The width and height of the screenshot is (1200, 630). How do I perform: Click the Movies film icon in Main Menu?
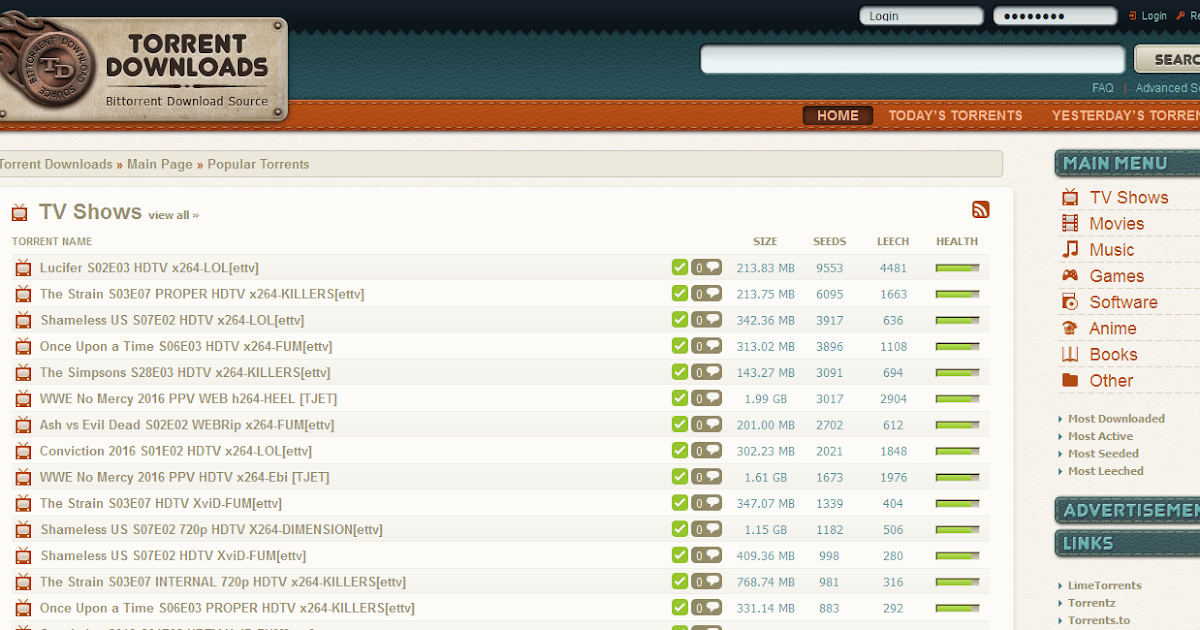coord(1070,223)
